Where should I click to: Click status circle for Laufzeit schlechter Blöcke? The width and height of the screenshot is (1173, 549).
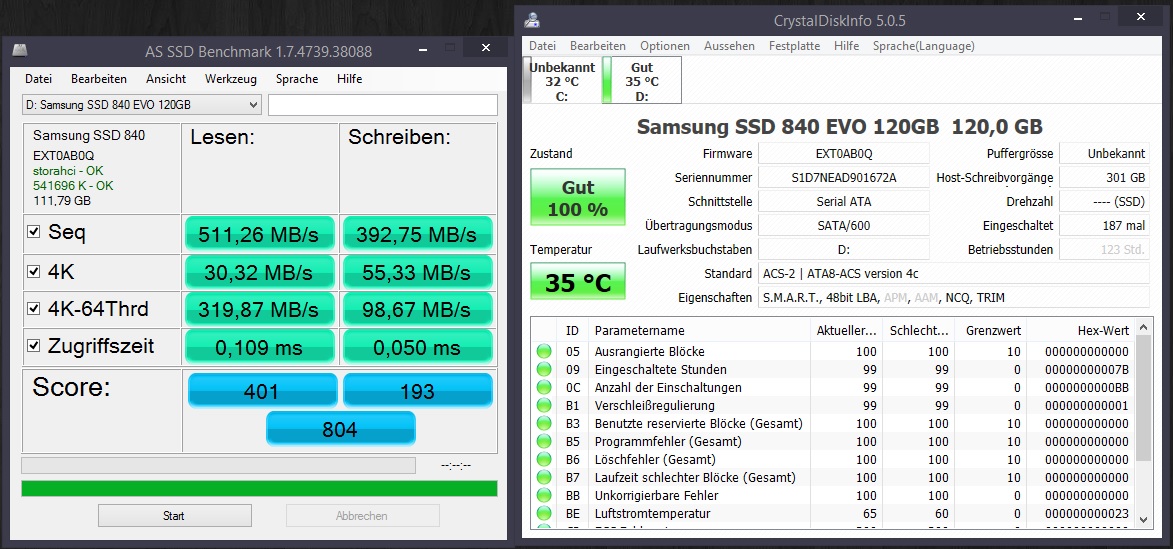pyautogui.click(x=544, y=477)
